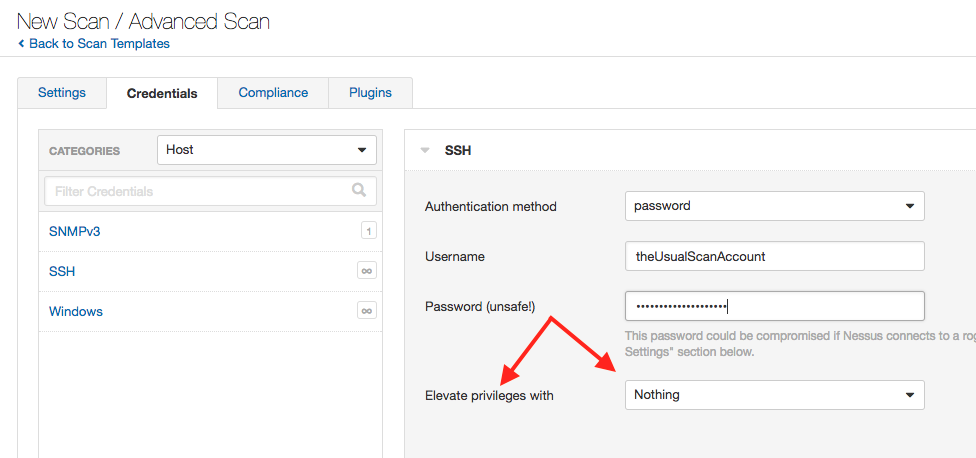Click the infinity badge next to SSH
The height and width of the screenshot is (458, 976).
pyautogui.click(x=367, y=271)
